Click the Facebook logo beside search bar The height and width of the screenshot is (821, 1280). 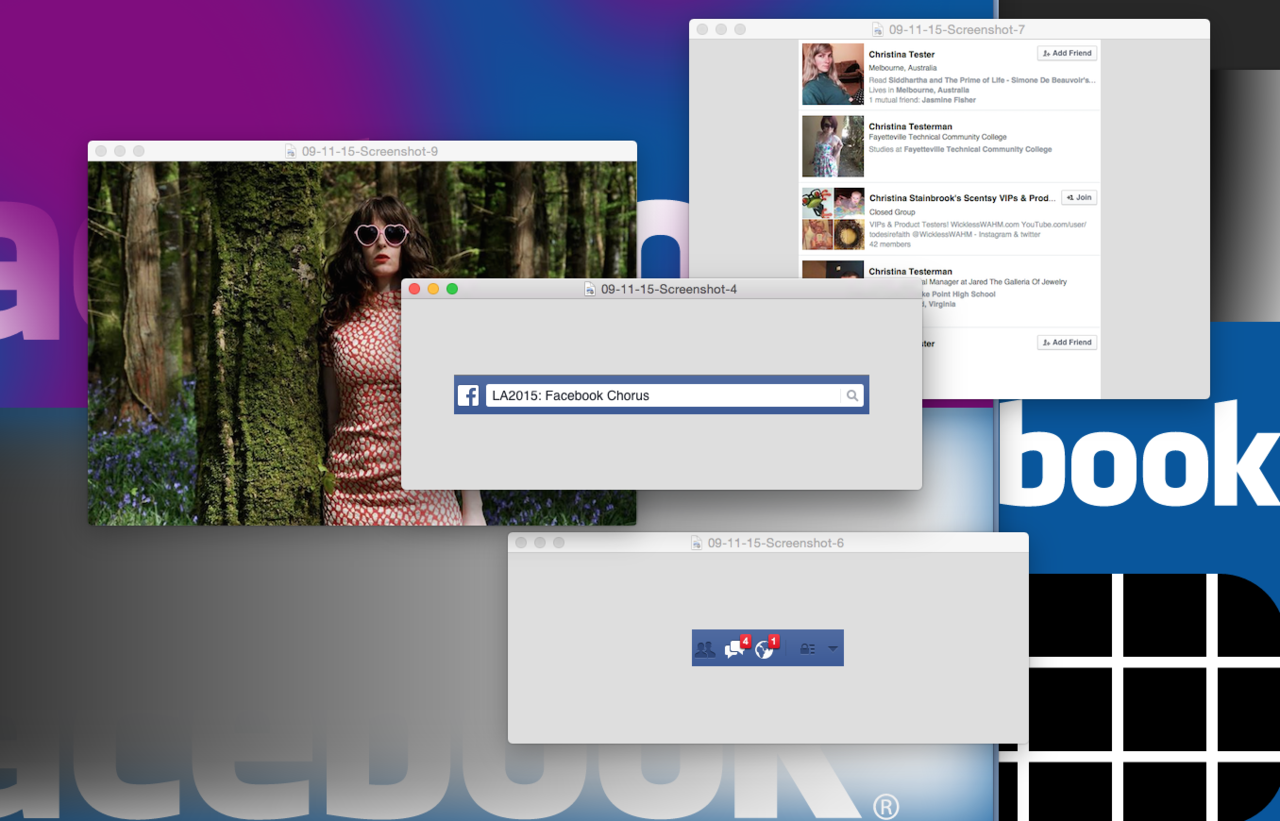pos(468,395)
